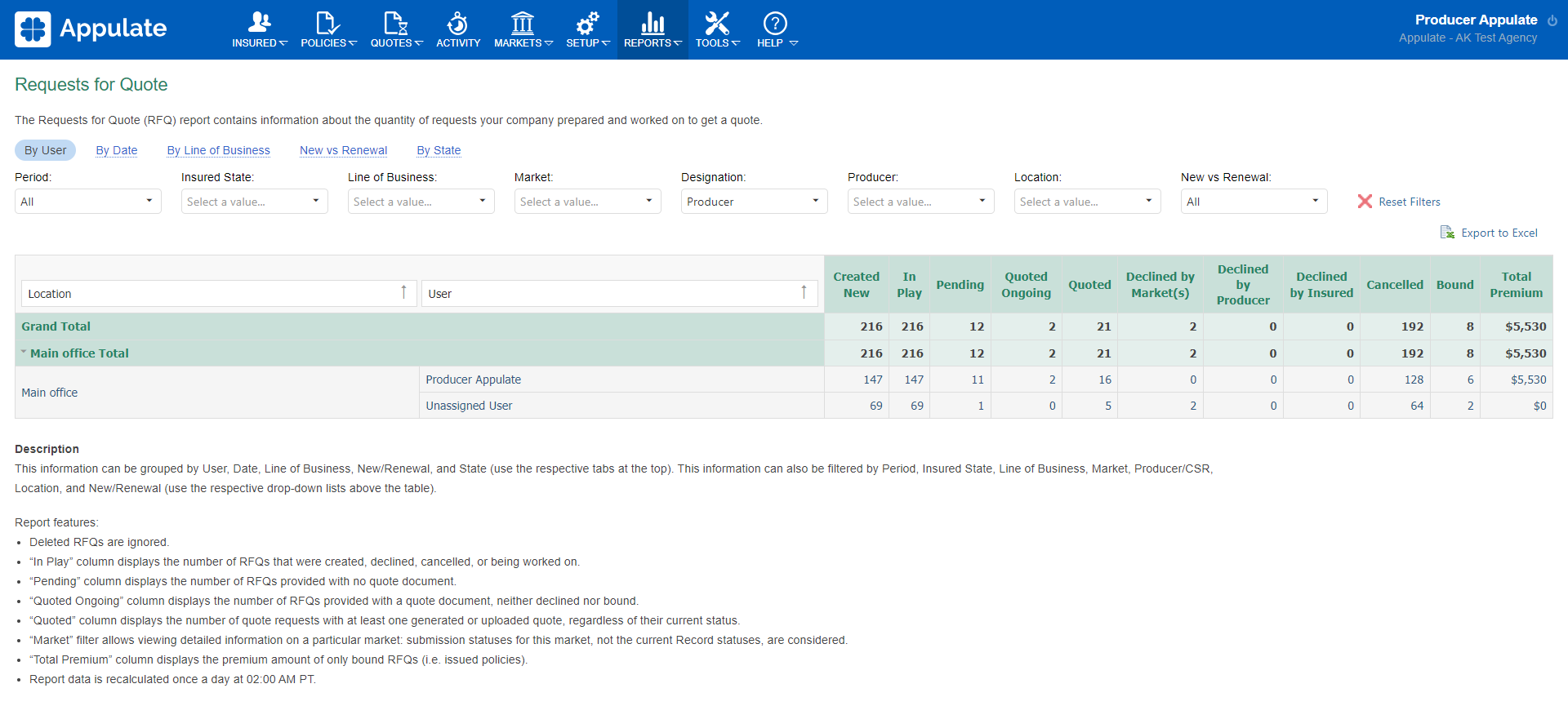The height and width of the screenshot is (706, 1568).
Task: Open the Quotes menu icon
Action: click(x=396, y=23)
